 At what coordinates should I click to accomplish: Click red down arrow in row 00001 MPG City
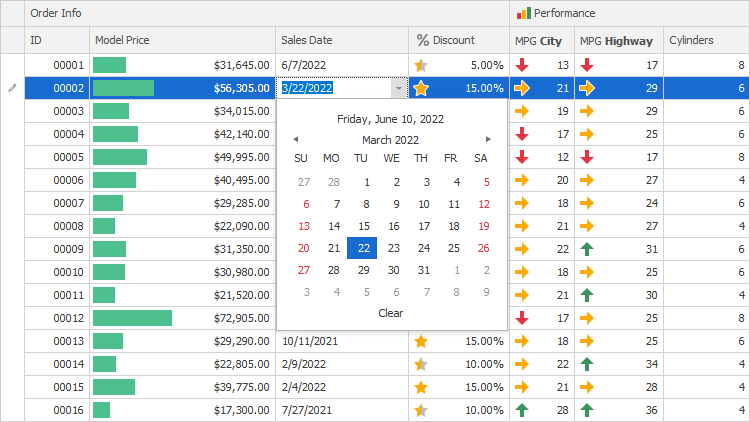tap(522, 65)
